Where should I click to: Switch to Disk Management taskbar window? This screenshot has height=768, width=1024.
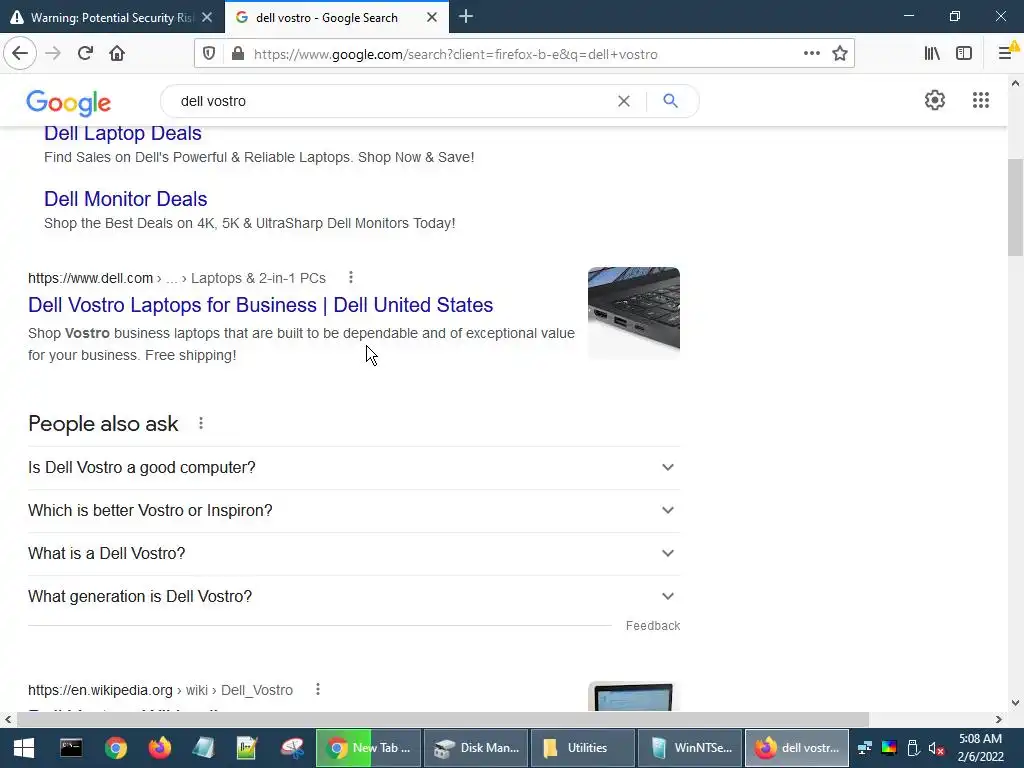[476, 748]
